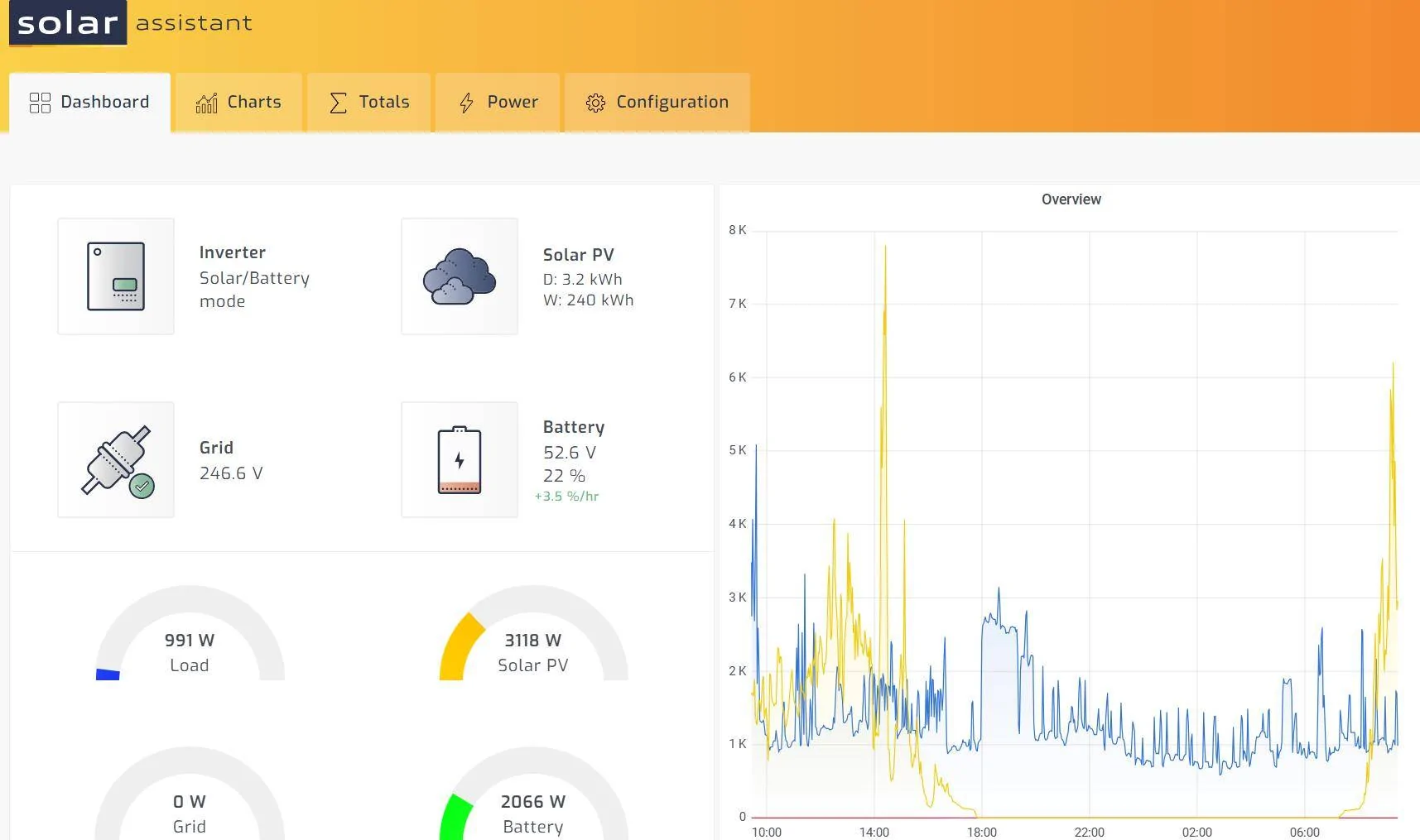Click the 5 K y-axis label
1420x840 pixels.
click(x=737, y=450)
